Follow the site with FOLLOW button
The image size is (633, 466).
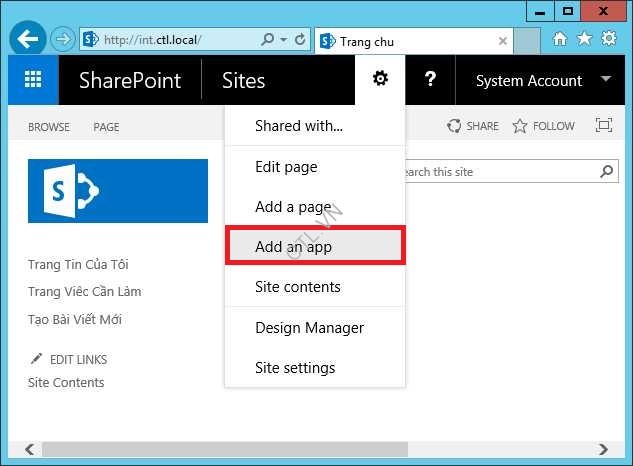(x=544, y=126)
